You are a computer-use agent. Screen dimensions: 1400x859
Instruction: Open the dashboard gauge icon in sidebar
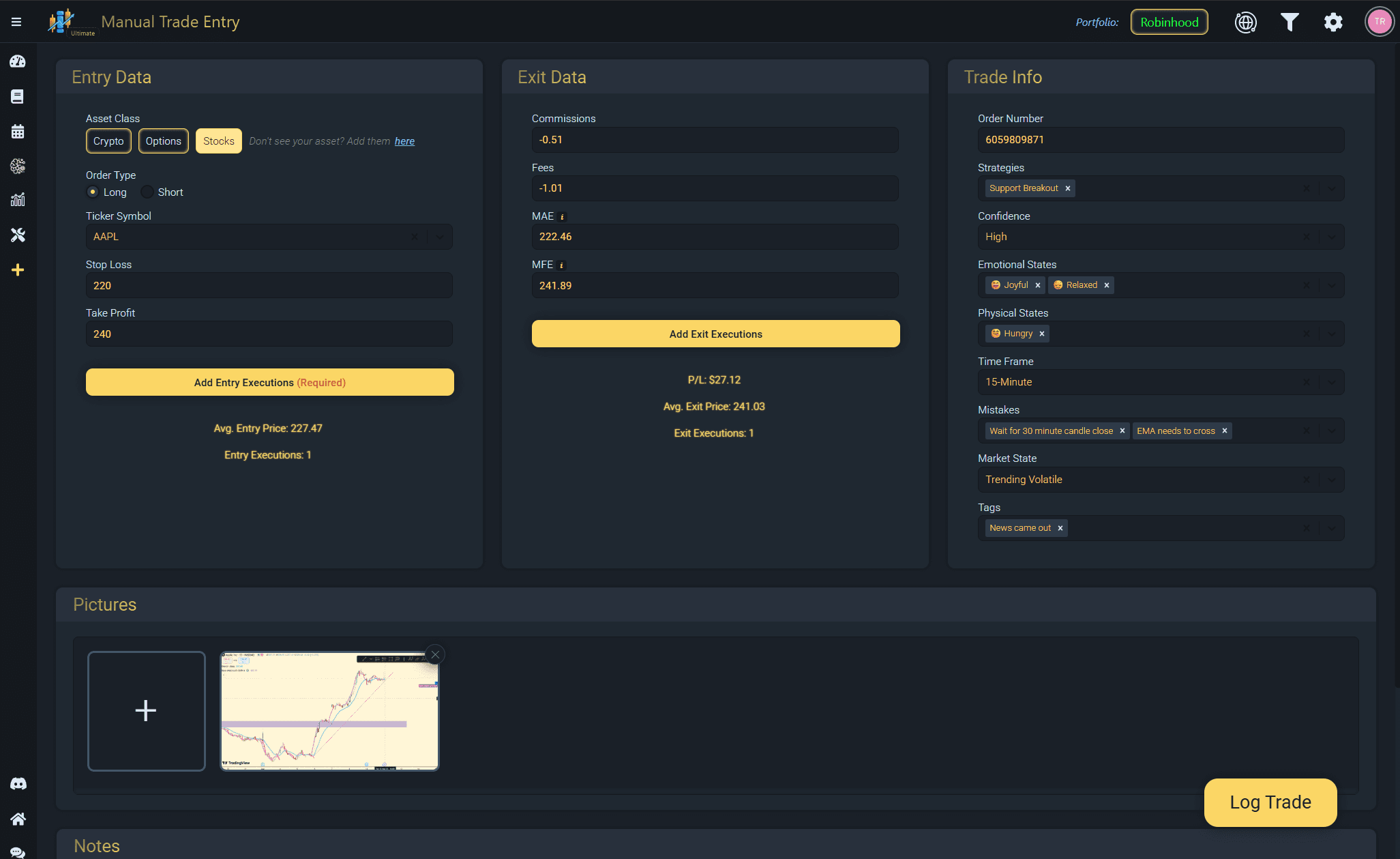click(x=18, y=61)
